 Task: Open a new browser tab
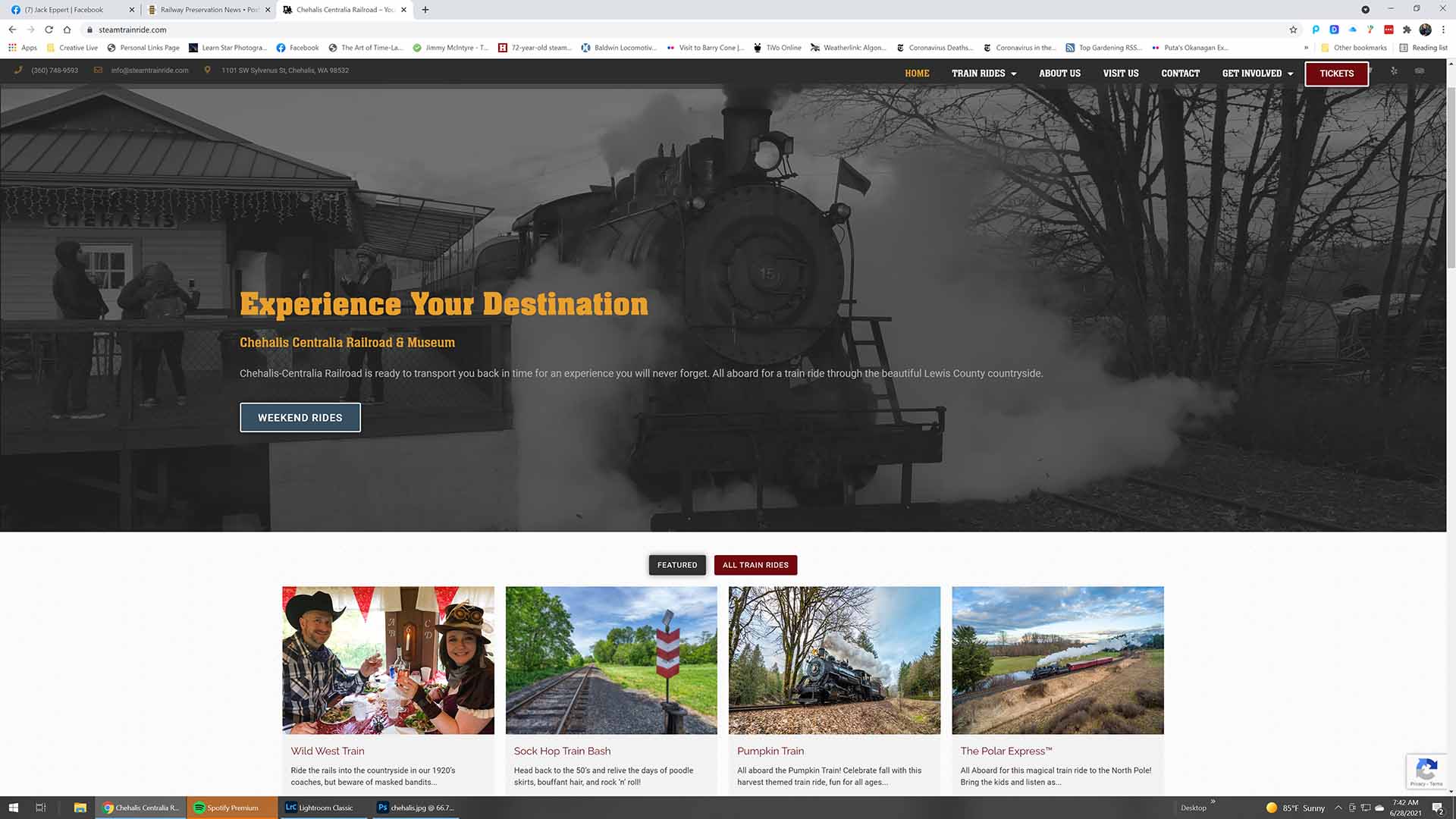(425, 10)
